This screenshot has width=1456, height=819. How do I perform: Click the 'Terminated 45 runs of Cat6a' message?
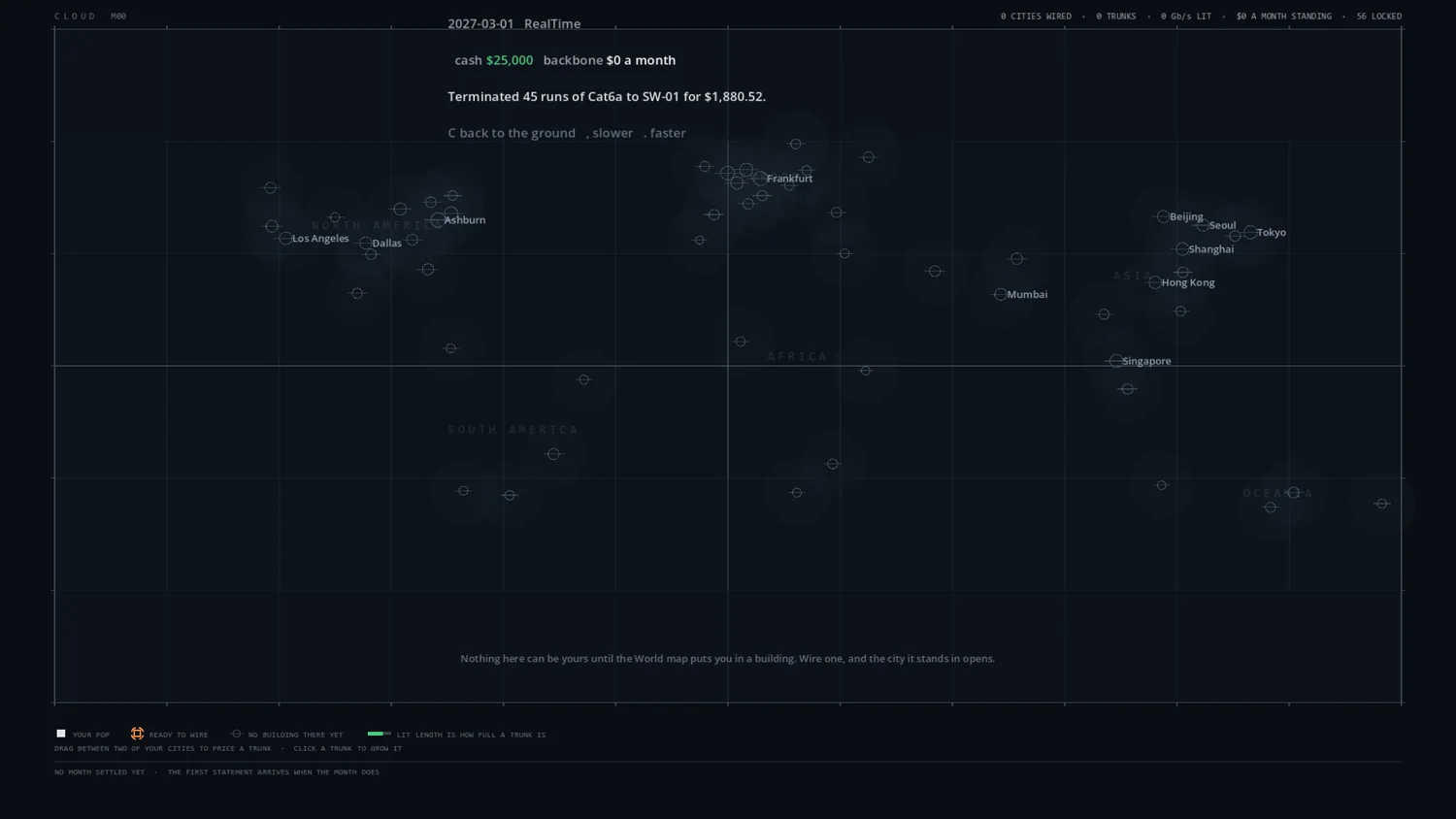[x=607, y=96]
